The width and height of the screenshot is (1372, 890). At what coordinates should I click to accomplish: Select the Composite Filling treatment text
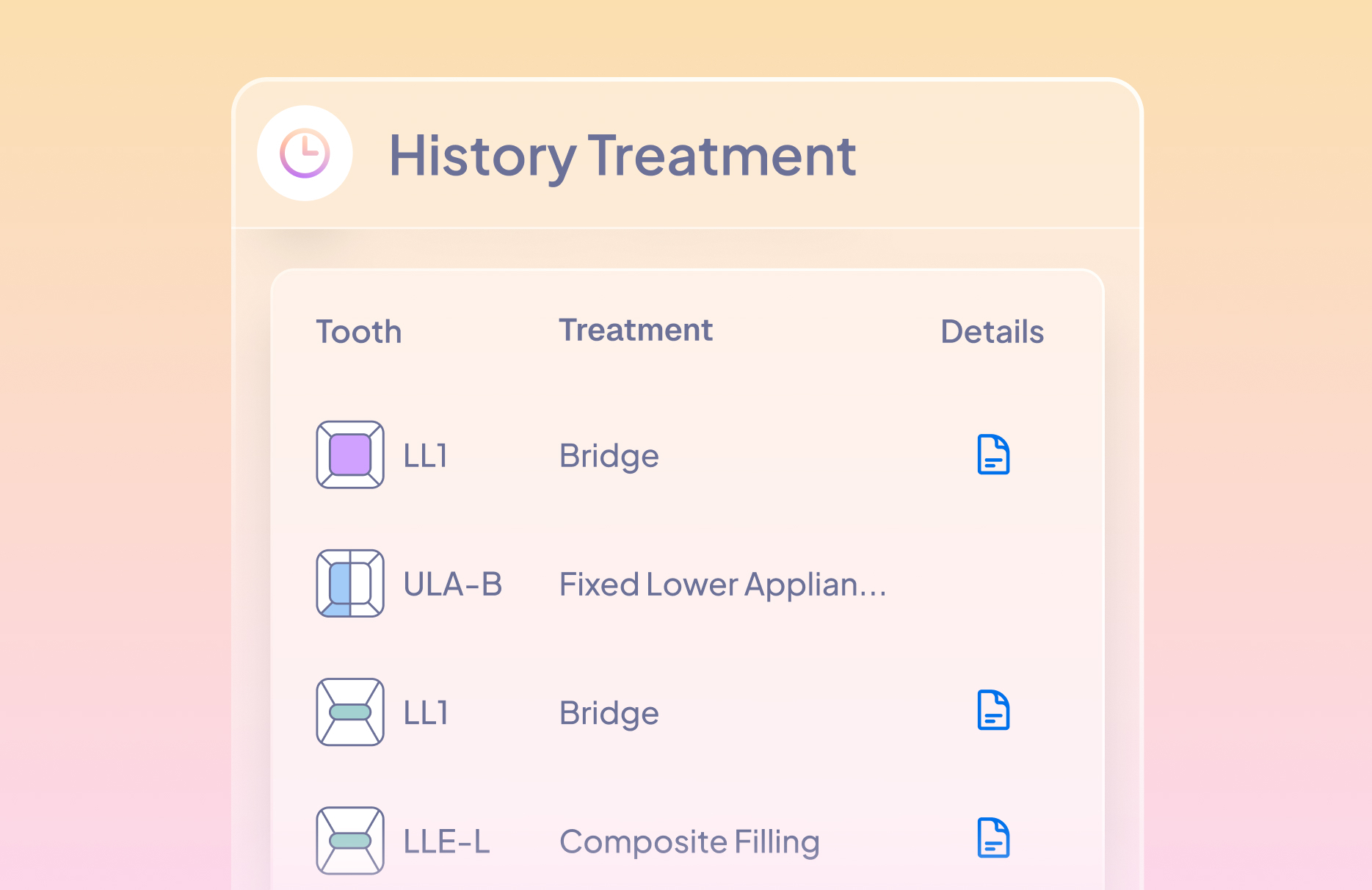(689, 842)
